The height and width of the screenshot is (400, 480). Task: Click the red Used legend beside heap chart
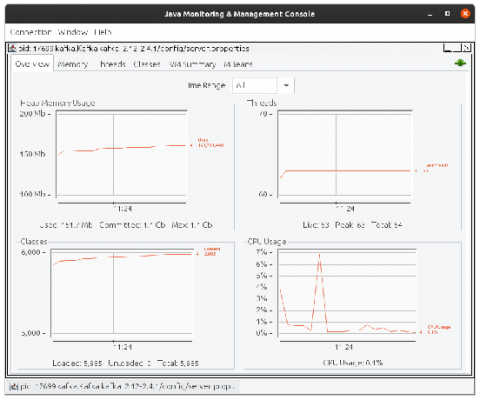point(210,143)
